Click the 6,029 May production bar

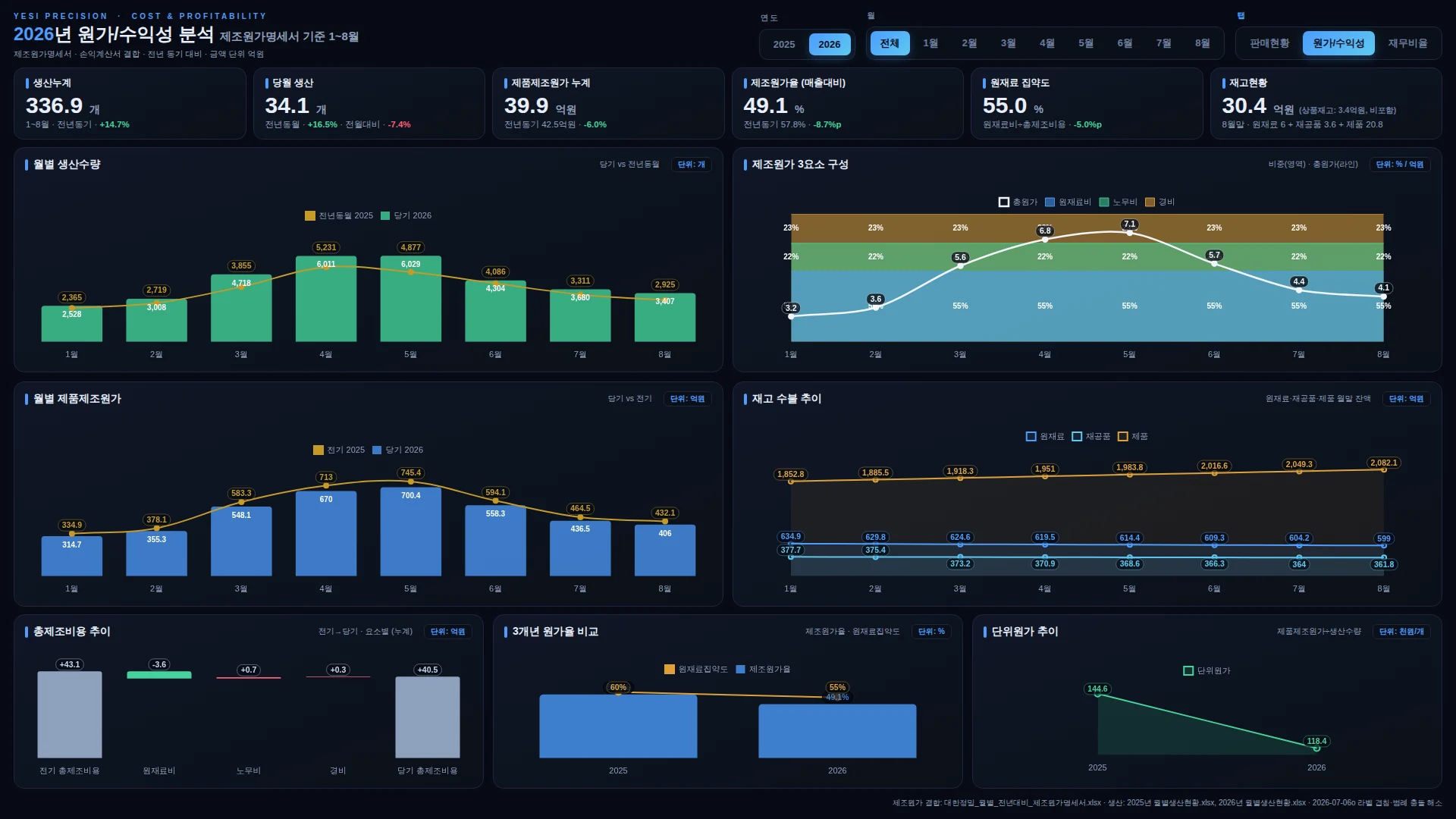click(x=410, y=299)
